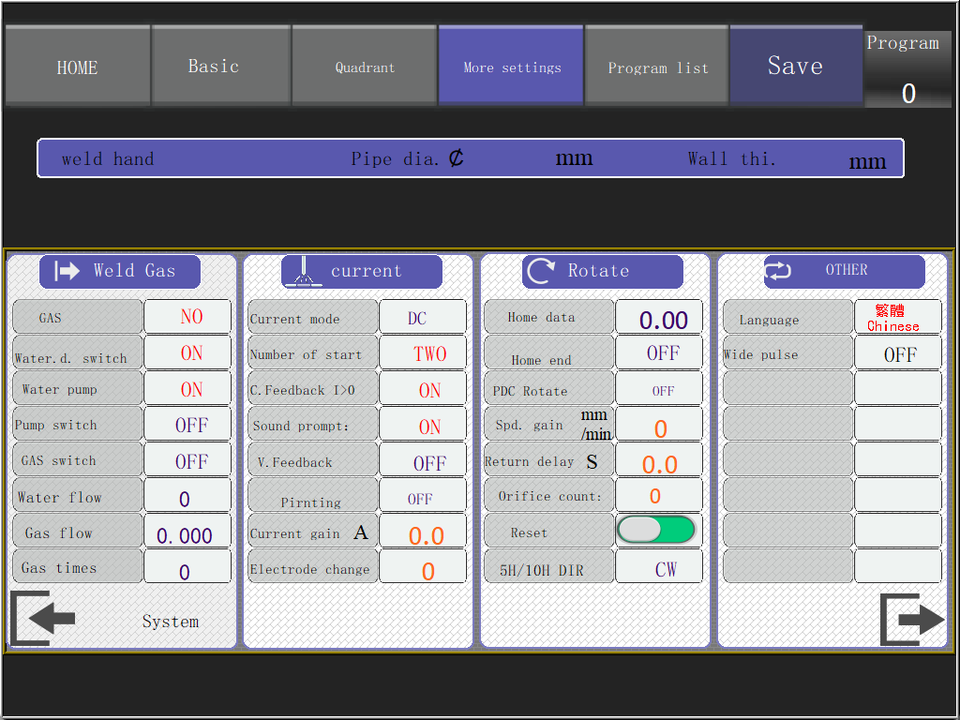Change Current mode DC selection
The height and width of the screenshot is (720, 960).
pyautogui.click(x=423, y=317)
